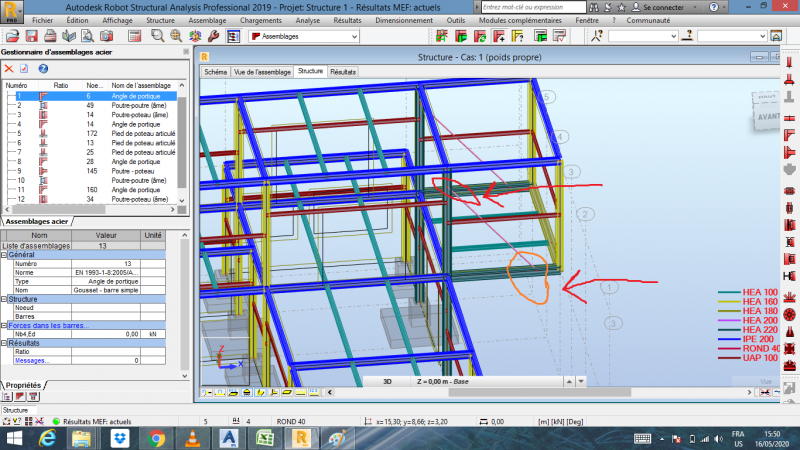Click the 3D view button below viewport
This screenshot has height=450, width=800.
coord(387,381)
